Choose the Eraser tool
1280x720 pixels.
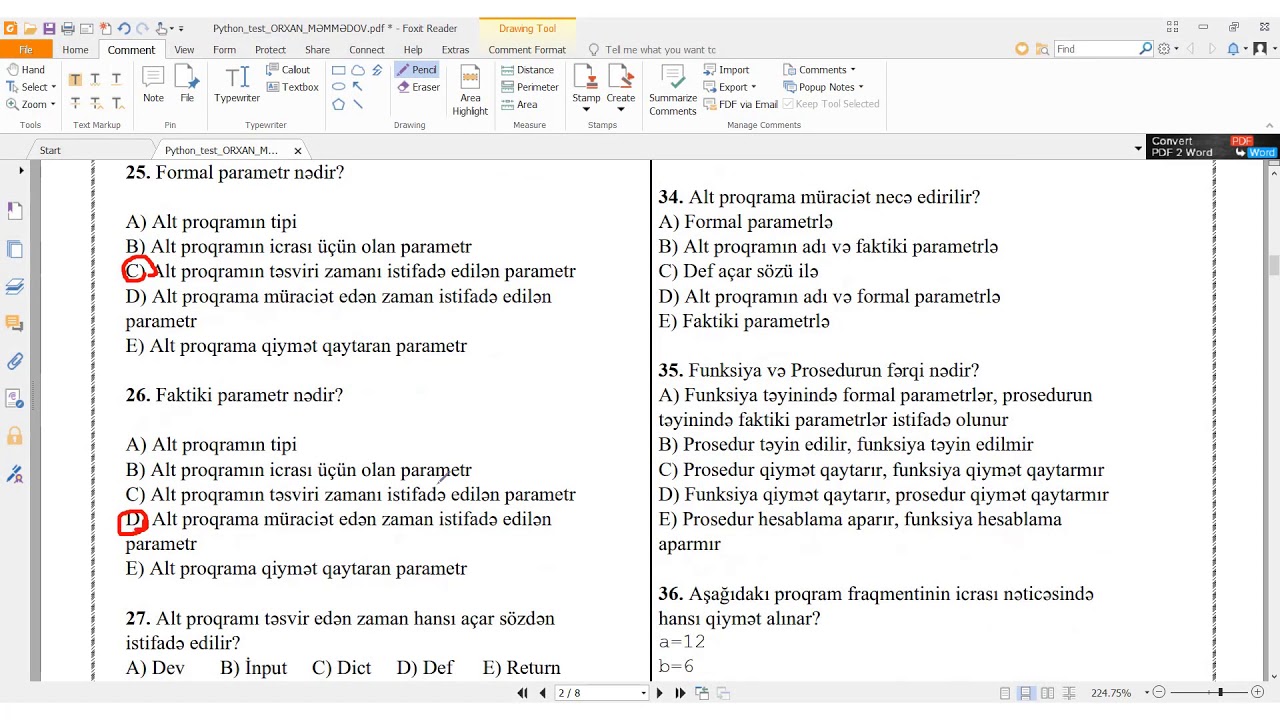point(418,87)
